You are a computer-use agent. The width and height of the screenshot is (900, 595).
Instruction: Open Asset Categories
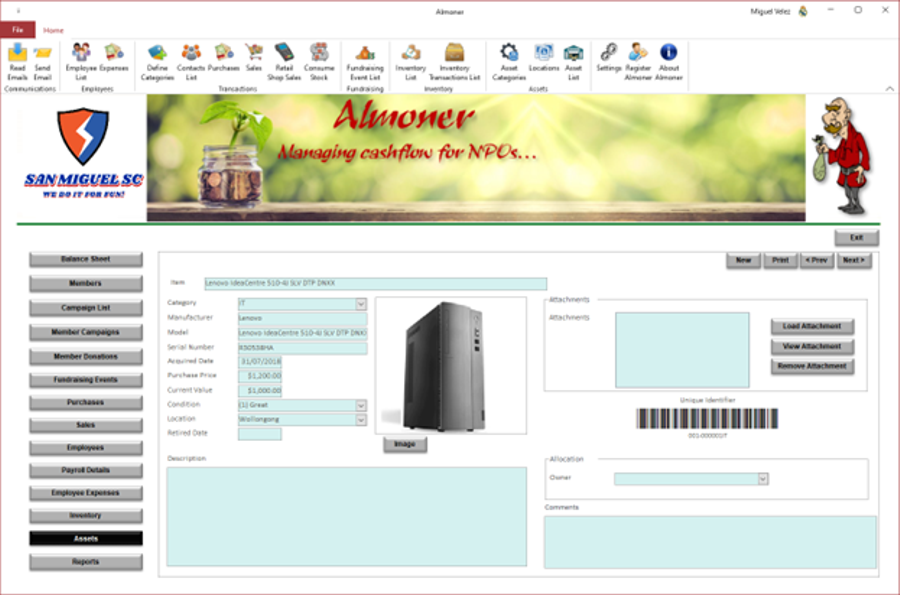[509, 62]
